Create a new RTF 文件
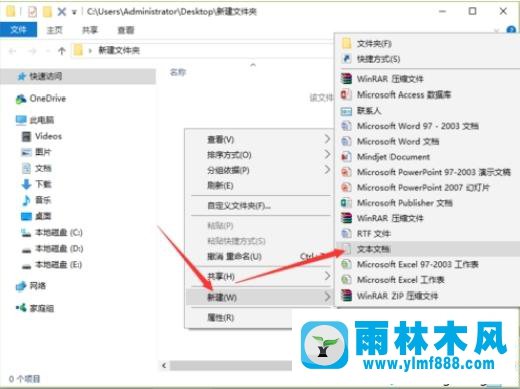This screenshot has height=389, width=520. coord(428,234)
